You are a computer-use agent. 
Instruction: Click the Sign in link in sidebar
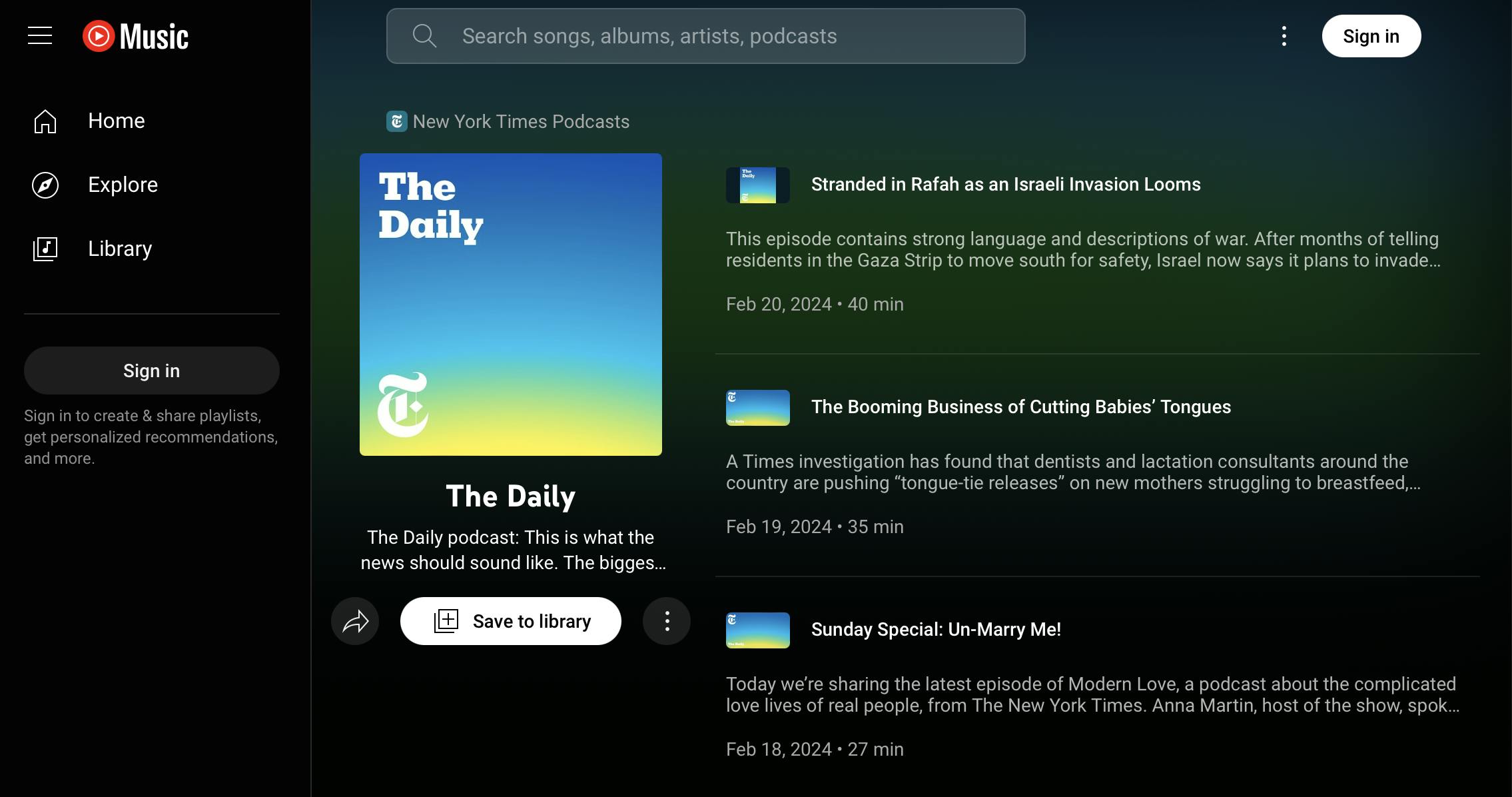tap(151, 370)
